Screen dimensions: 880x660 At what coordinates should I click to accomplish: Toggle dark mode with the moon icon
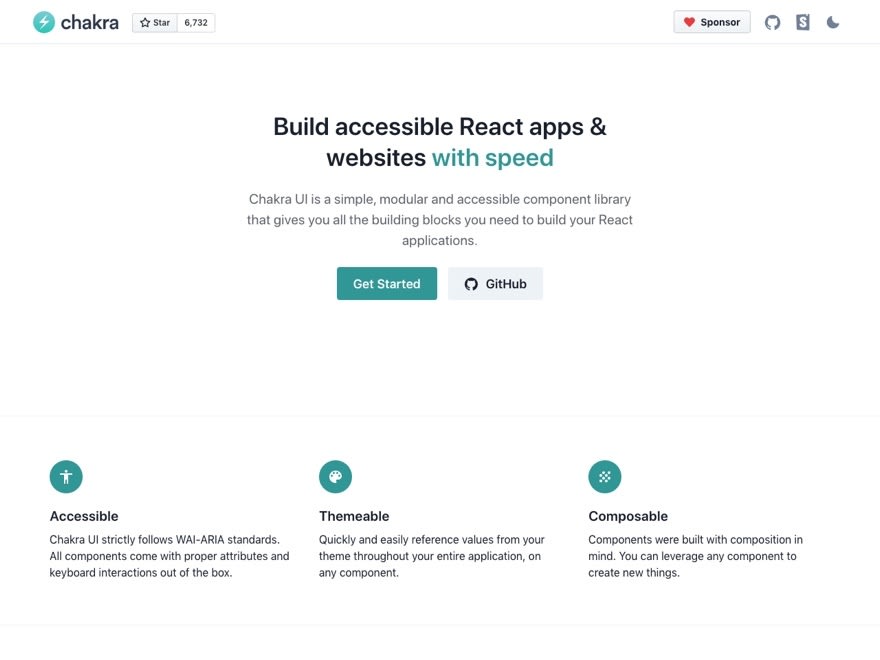832,22
